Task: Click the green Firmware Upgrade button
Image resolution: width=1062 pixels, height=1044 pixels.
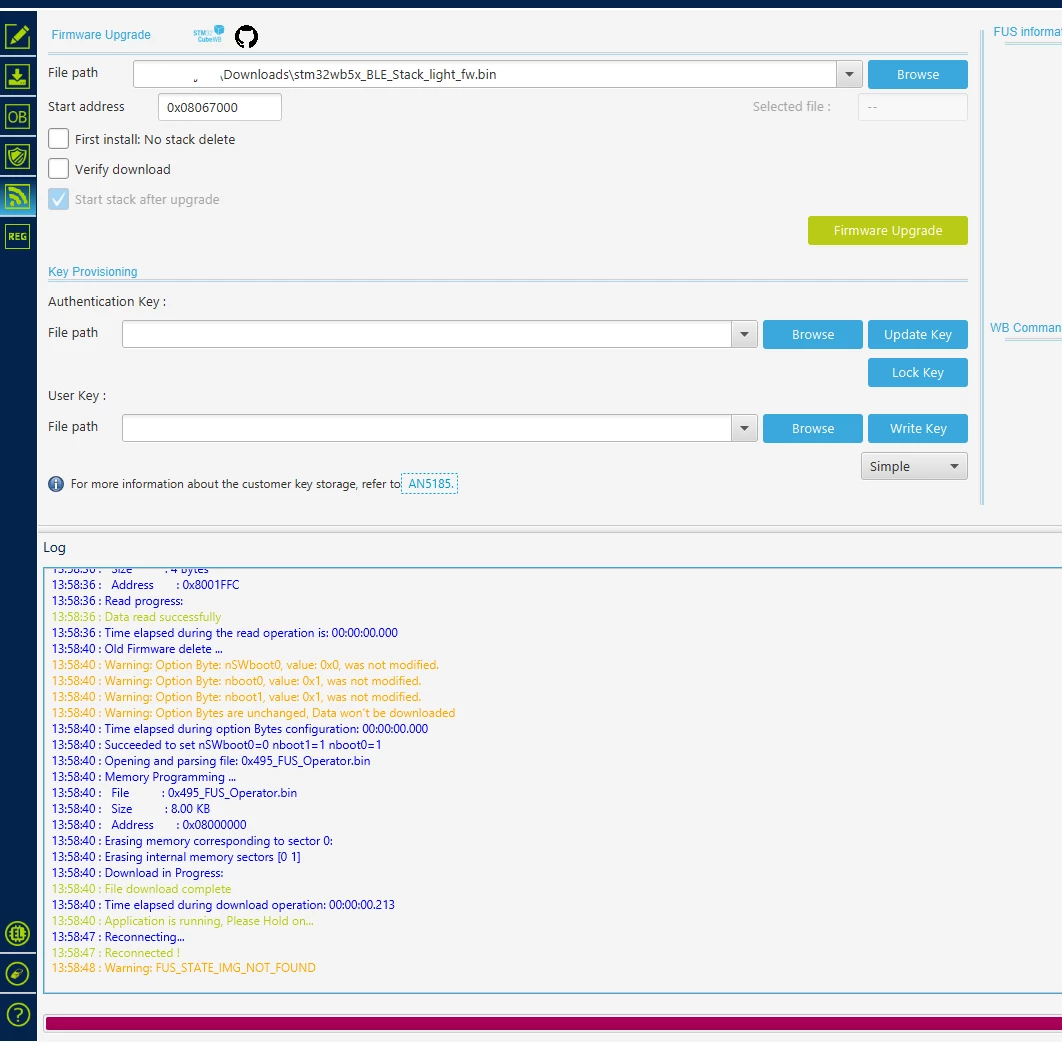Action: point(887,230)
